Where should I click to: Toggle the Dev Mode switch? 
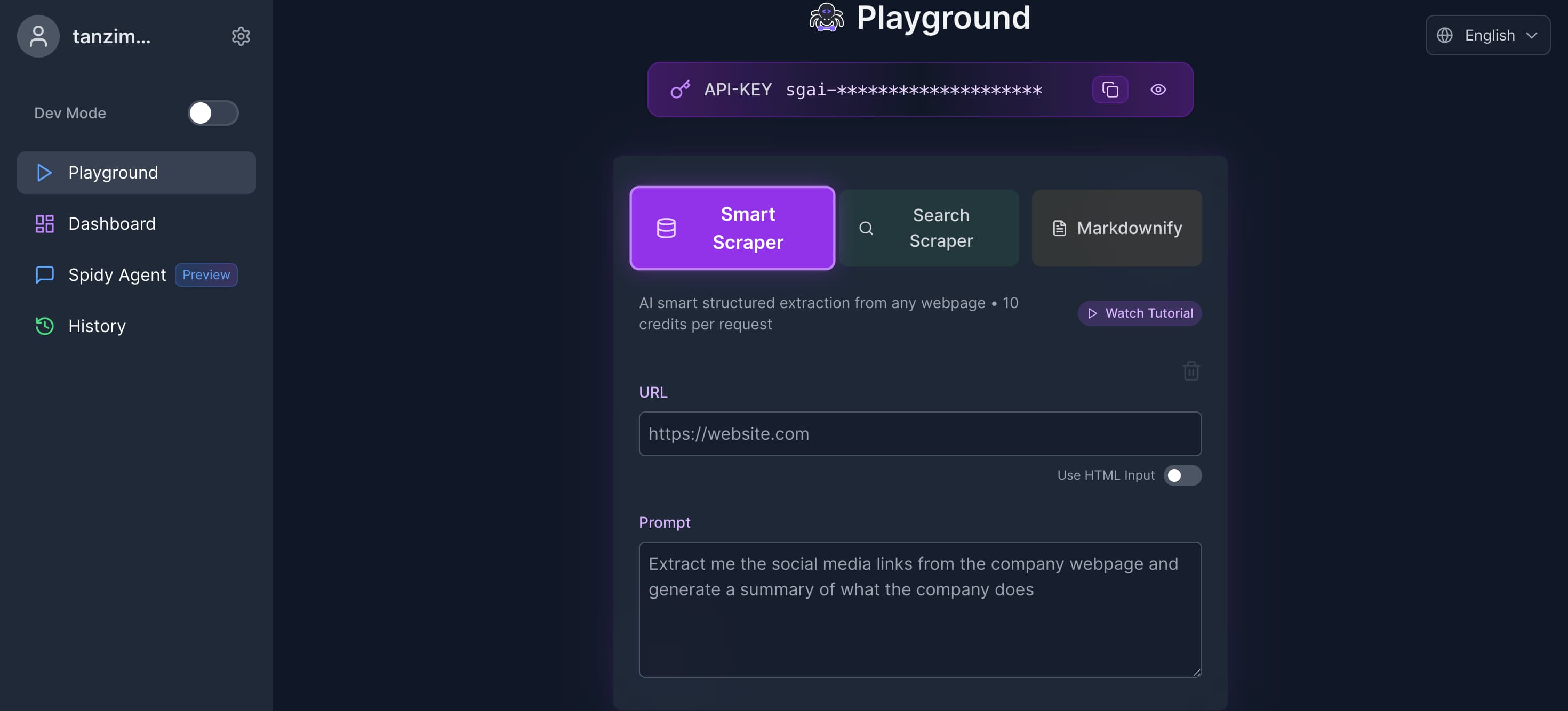point(213,113)
